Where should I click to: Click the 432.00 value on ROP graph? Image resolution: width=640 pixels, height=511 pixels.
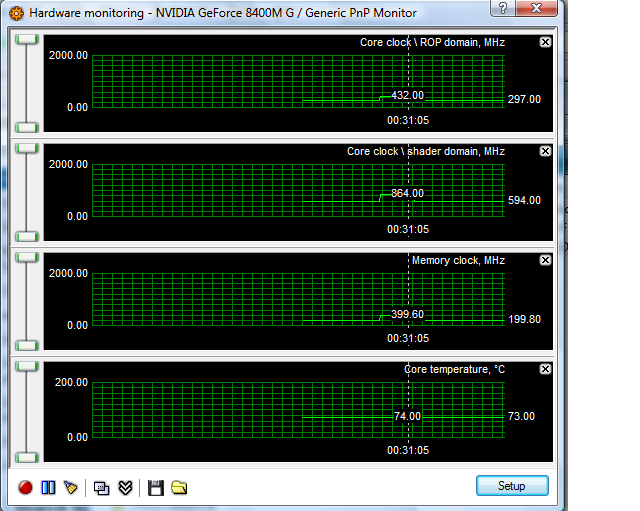pyautogui.click(x=407, y=95)
